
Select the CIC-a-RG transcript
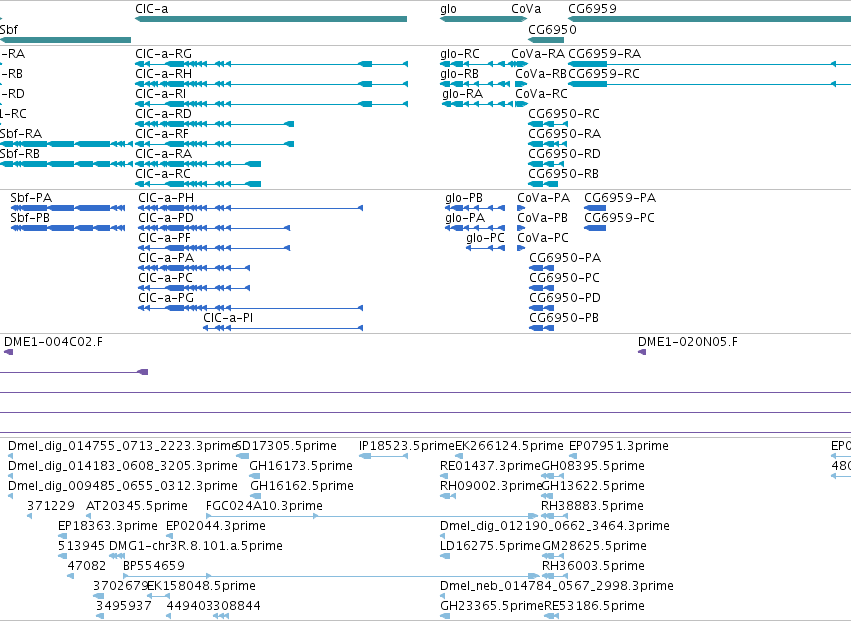pyautogui.click(x=271, y=64)
